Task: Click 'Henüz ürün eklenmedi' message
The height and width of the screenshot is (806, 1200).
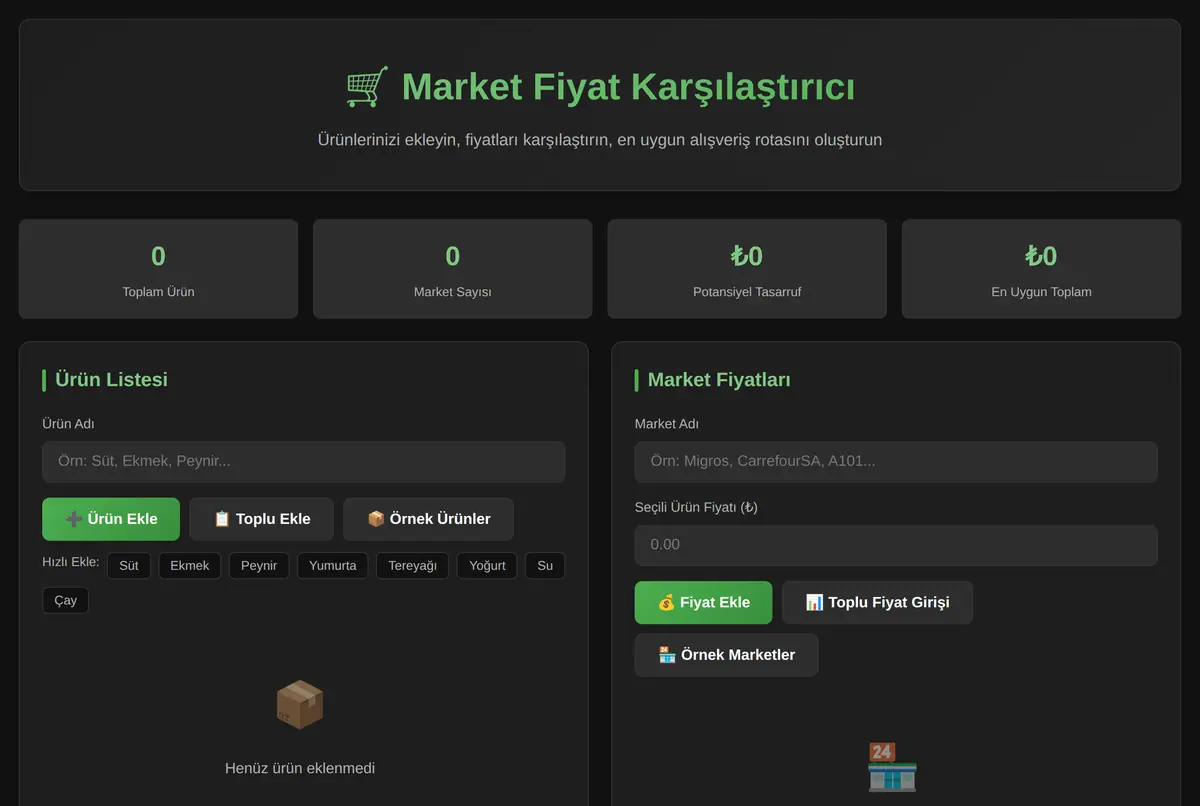Action: 300,768
